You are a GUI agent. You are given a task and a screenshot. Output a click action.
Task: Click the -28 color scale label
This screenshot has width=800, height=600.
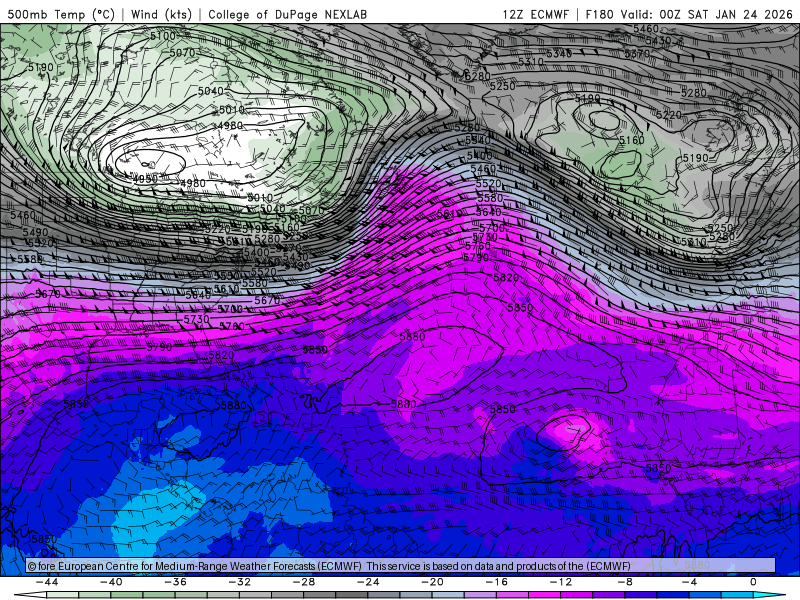[304, 582]
